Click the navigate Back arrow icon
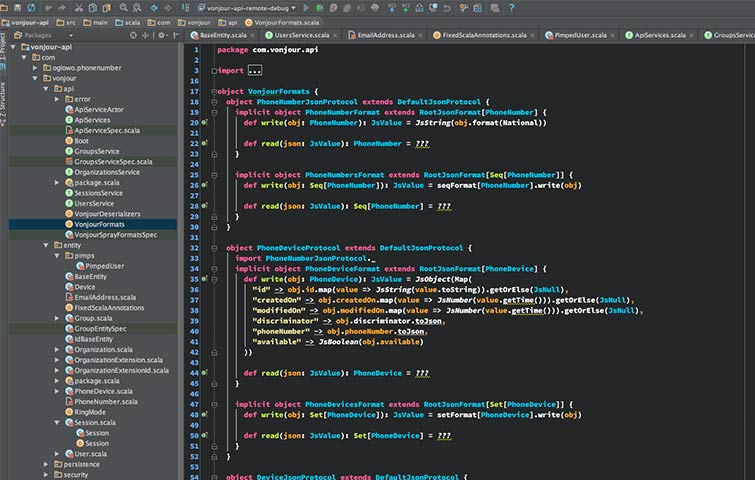This screenshot has width=755, height=480. coord(154,8)
